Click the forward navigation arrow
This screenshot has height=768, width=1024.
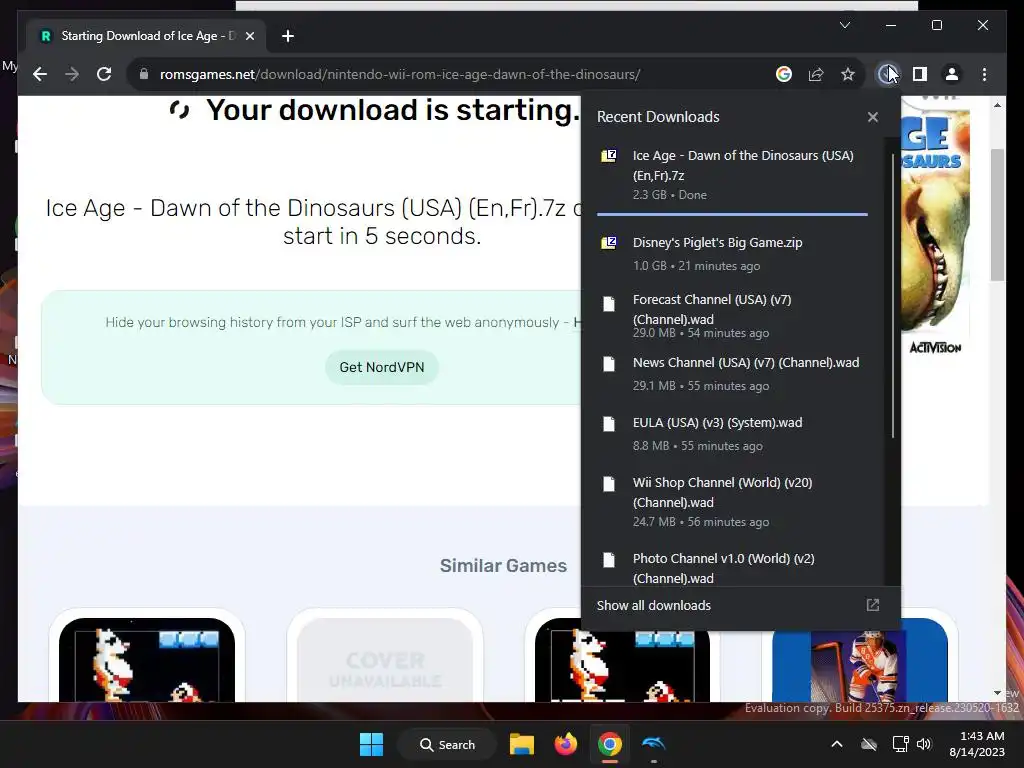(72, 74)
